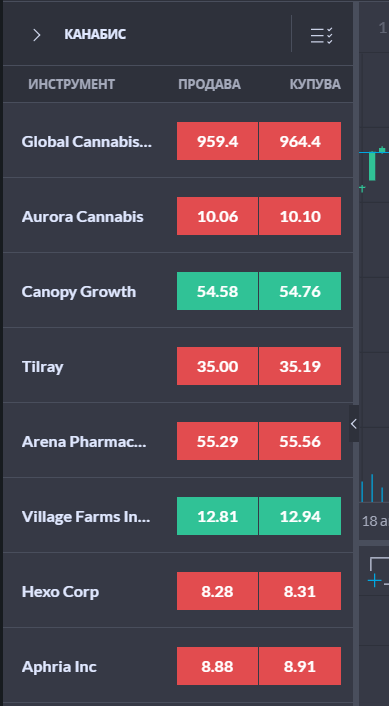This screenshot has width=389, height=706.
Task: Sell Aphria Inc at 8.88
Action: tap(217, 666)
